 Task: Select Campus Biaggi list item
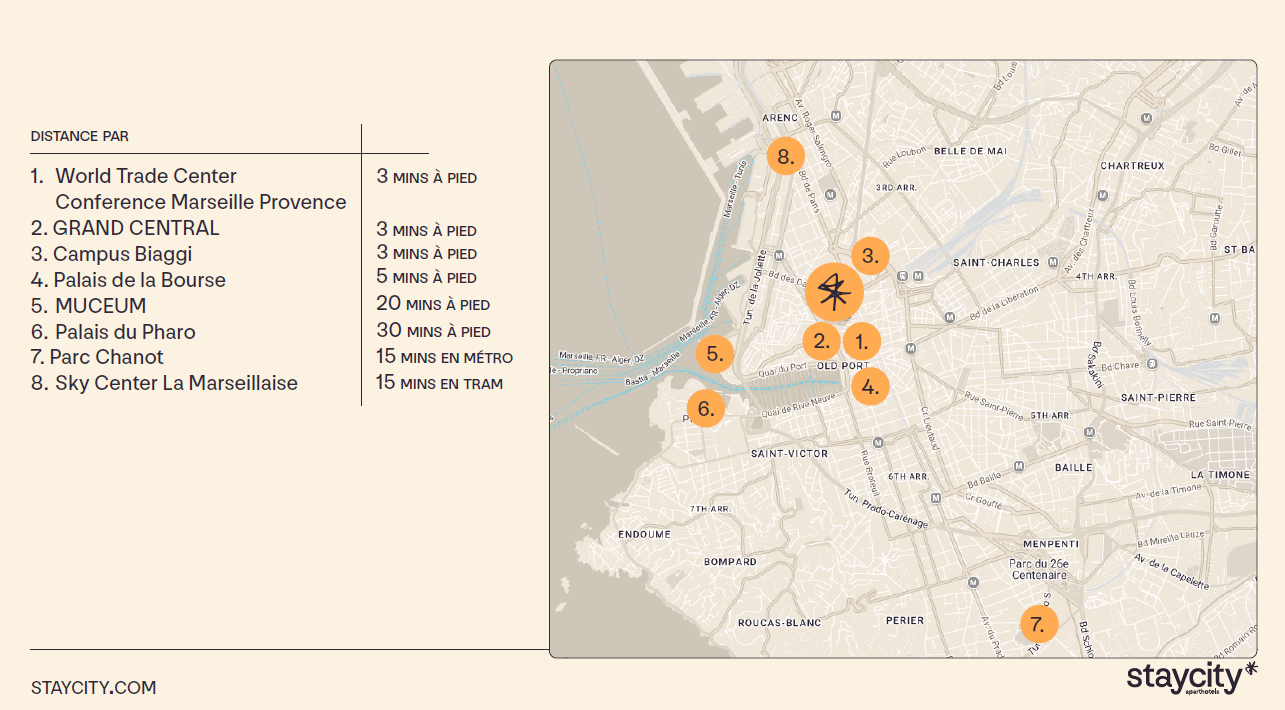(x=121, y=254)
